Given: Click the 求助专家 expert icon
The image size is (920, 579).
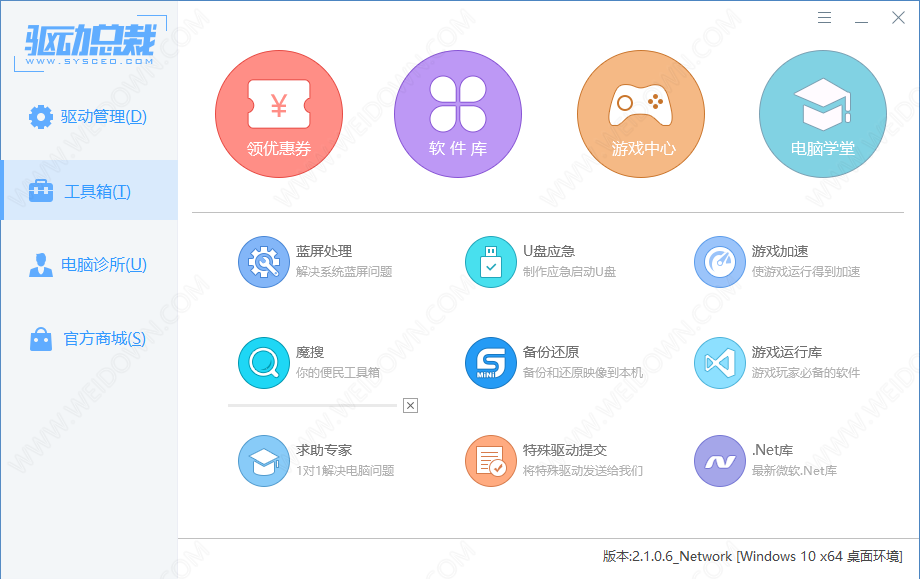Looking at the screenshot, I should [263, 461].
